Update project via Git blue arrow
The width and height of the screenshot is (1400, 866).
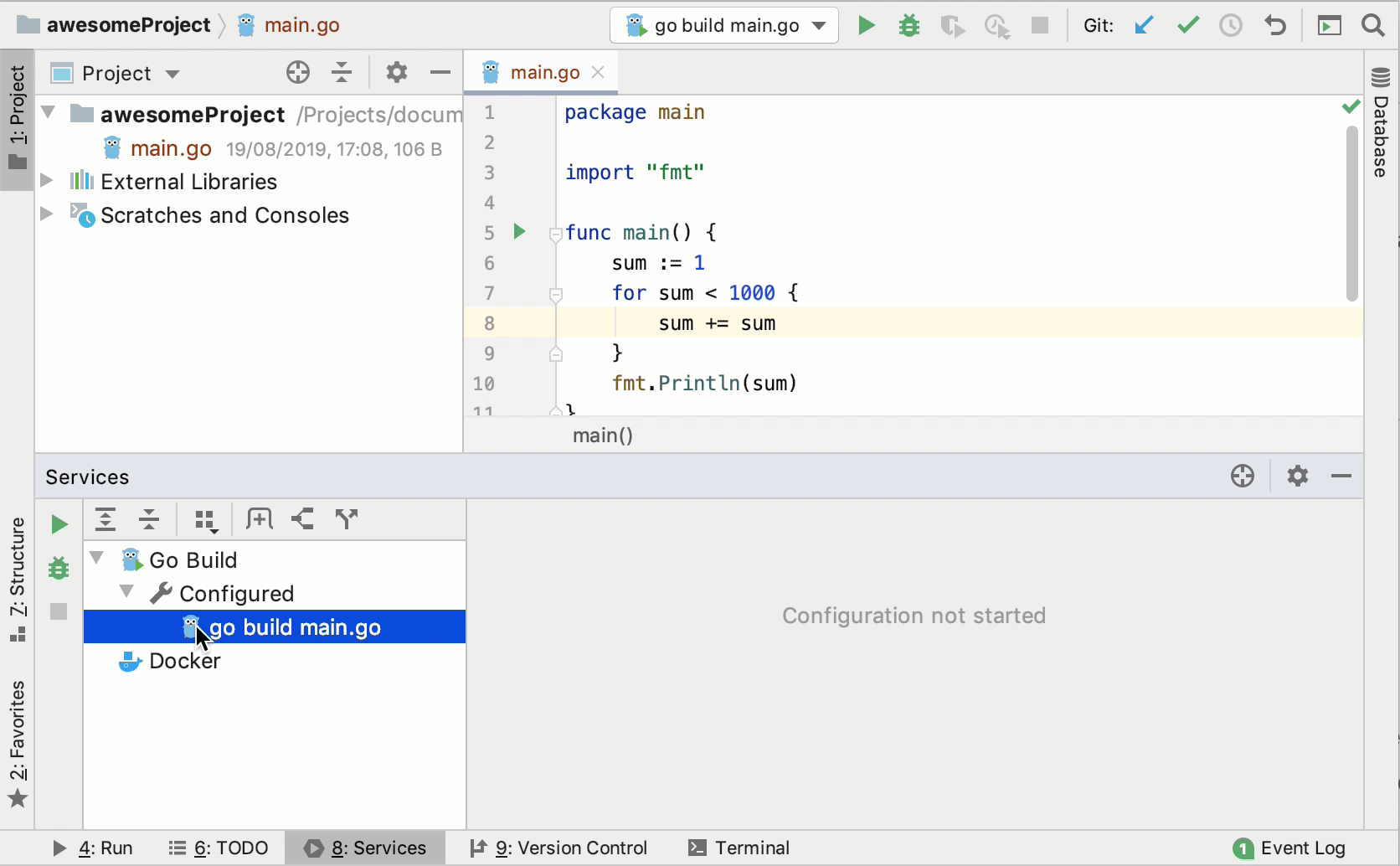1144,25
